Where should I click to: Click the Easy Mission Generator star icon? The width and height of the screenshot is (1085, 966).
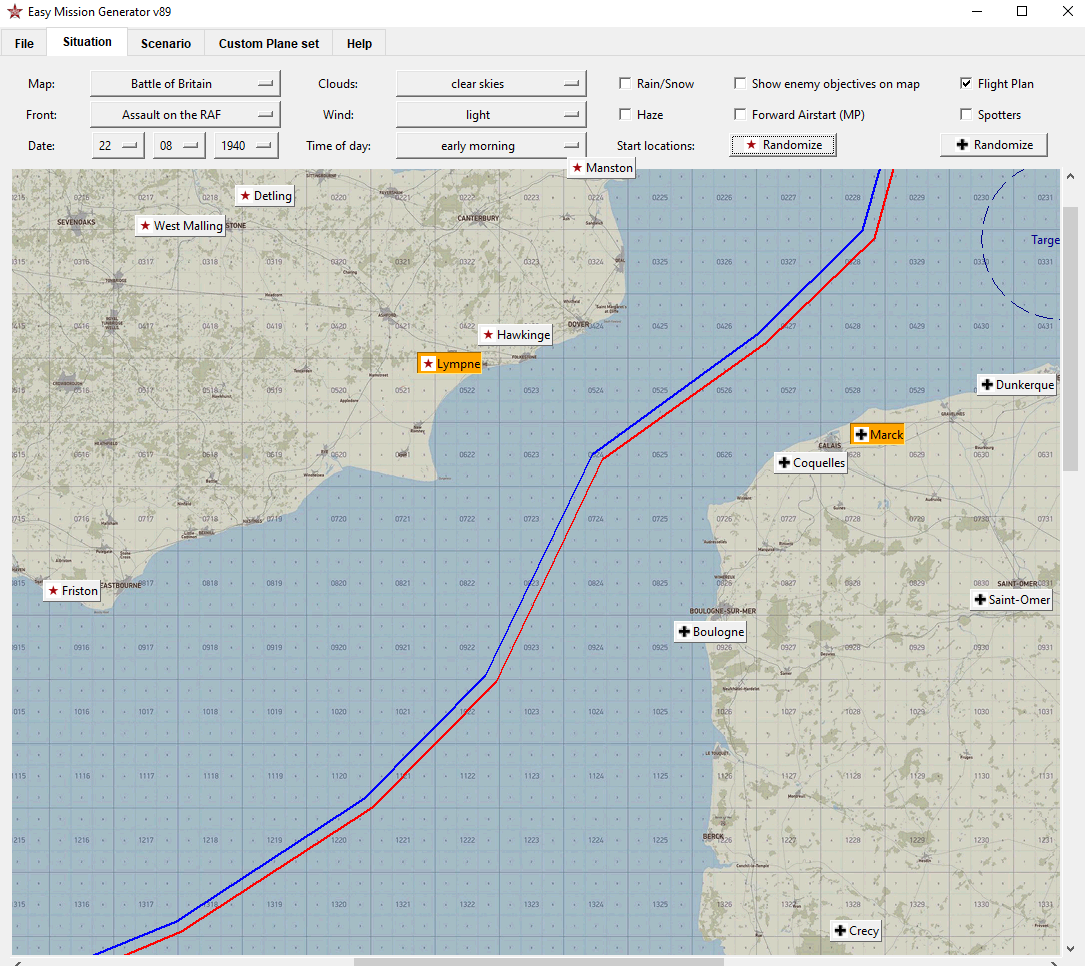click(x=14, y=12)
